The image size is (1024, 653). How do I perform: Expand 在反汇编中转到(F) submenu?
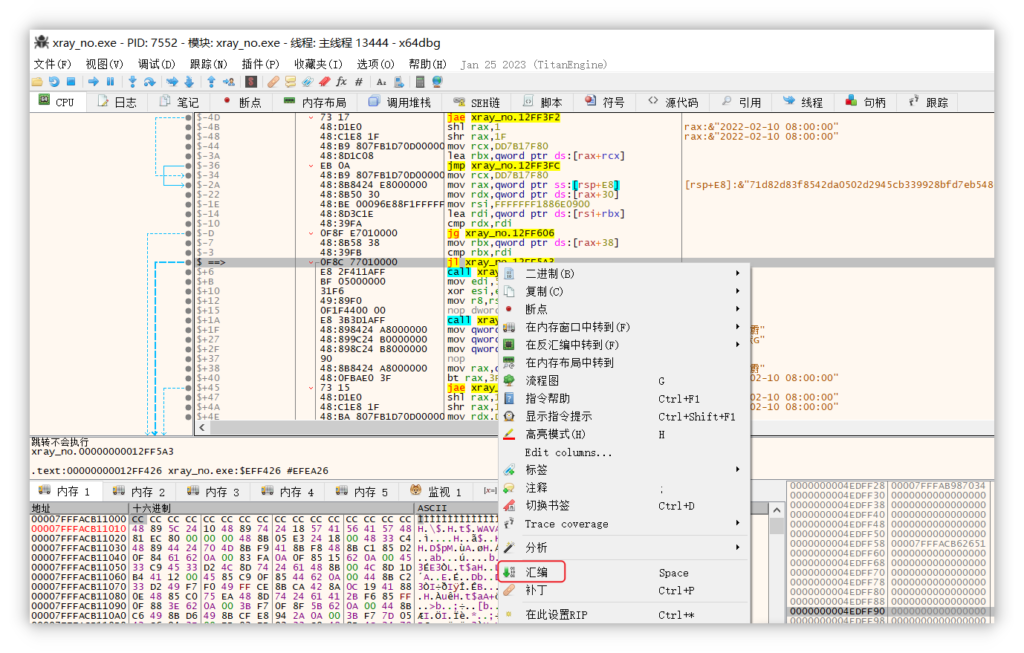[x=625, y=345]
